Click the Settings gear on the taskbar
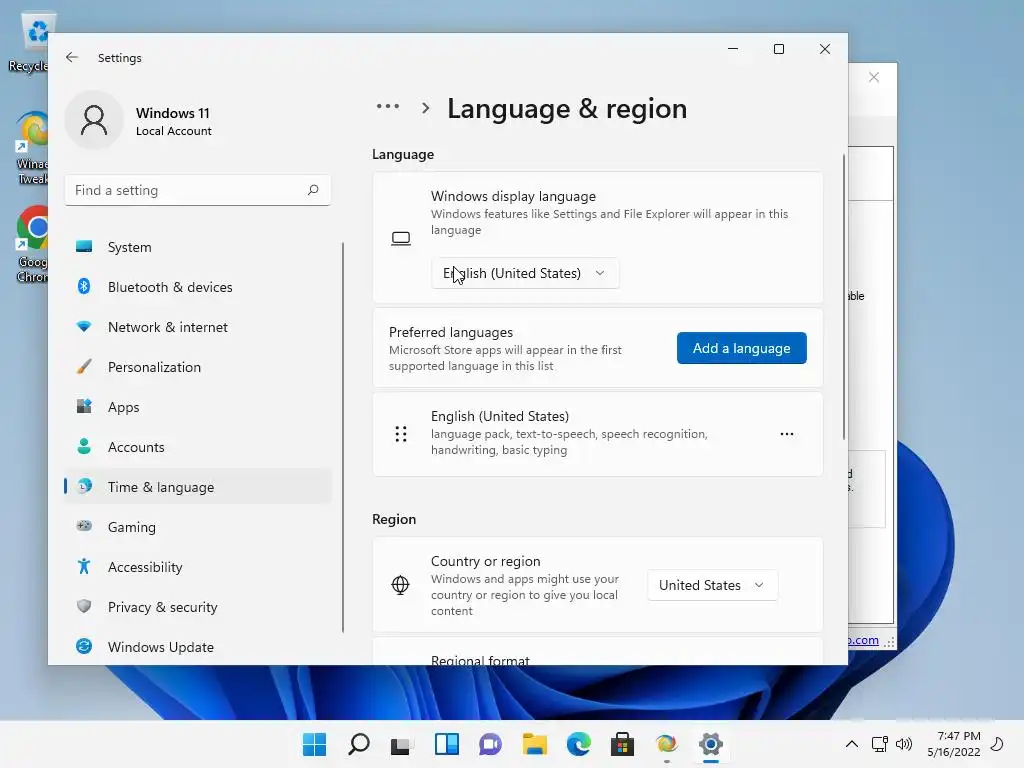Viewport: 1024px width, 768px height. coord(711,744)
